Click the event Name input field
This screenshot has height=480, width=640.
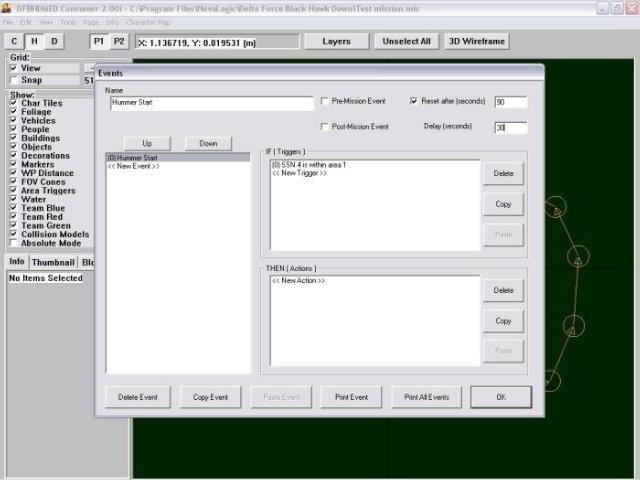pos(210,103)
